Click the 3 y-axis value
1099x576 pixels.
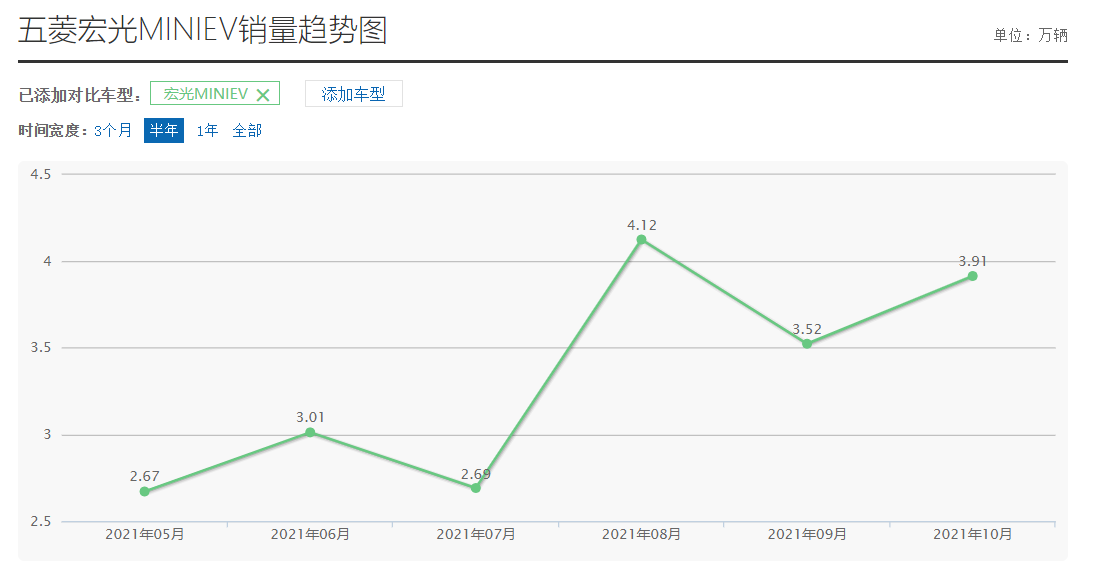pos(47,435)
